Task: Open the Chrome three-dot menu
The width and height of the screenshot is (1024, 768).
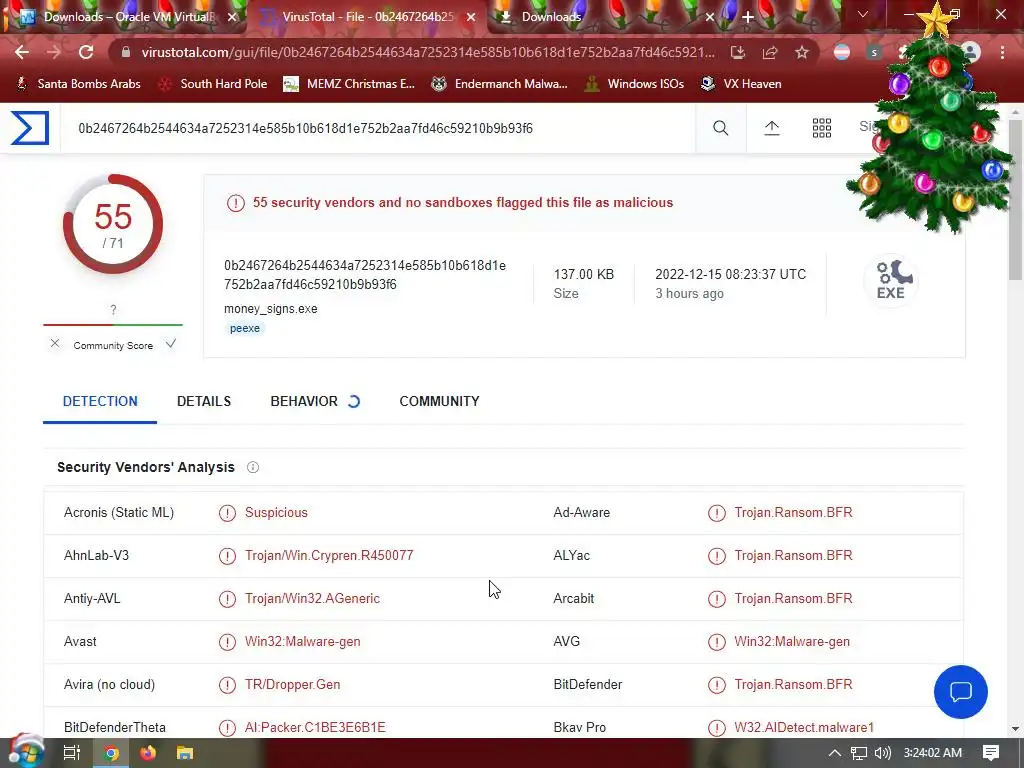Action: click(x=1002, y=52)
